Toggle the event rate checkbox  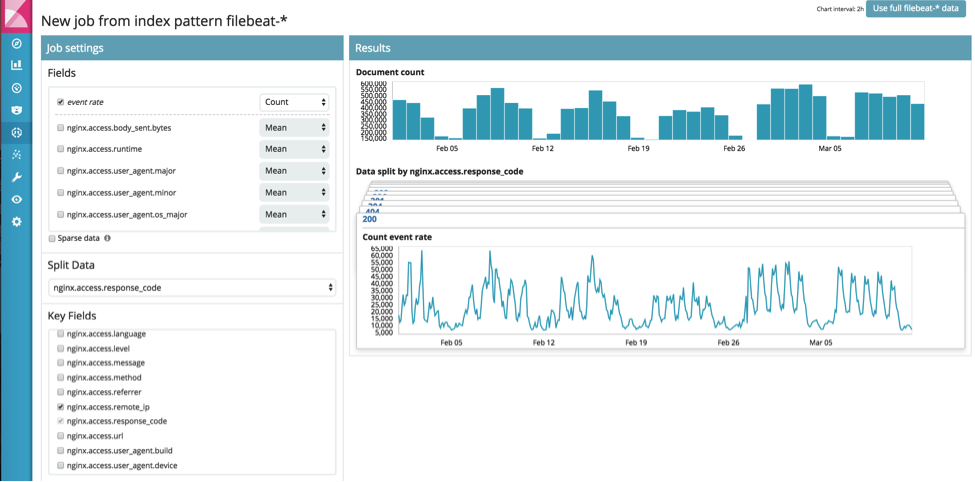click(60, 102)
